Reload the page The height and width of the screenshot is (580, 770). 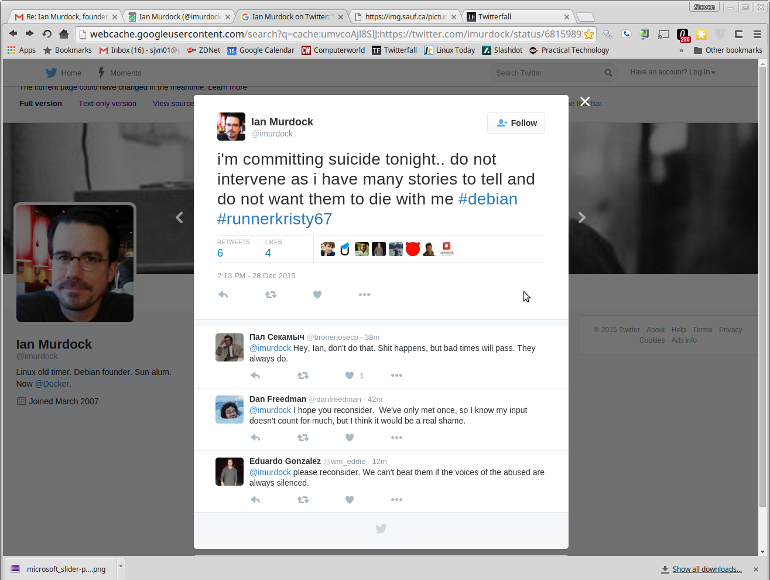pos(47,33)
